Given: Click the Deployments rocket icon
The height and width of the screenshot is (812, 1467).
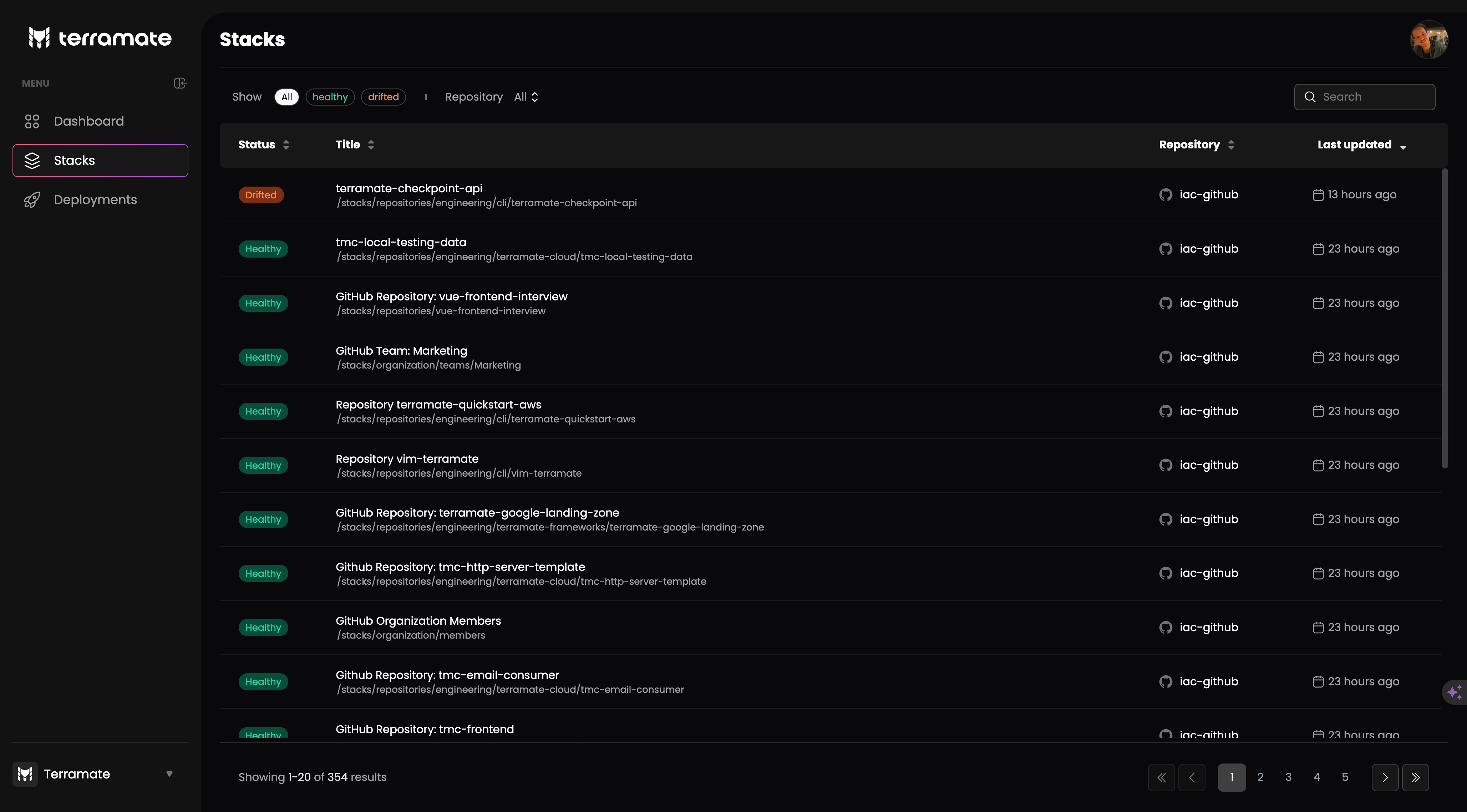Looking at the screenshot, I should click(32, 200).
